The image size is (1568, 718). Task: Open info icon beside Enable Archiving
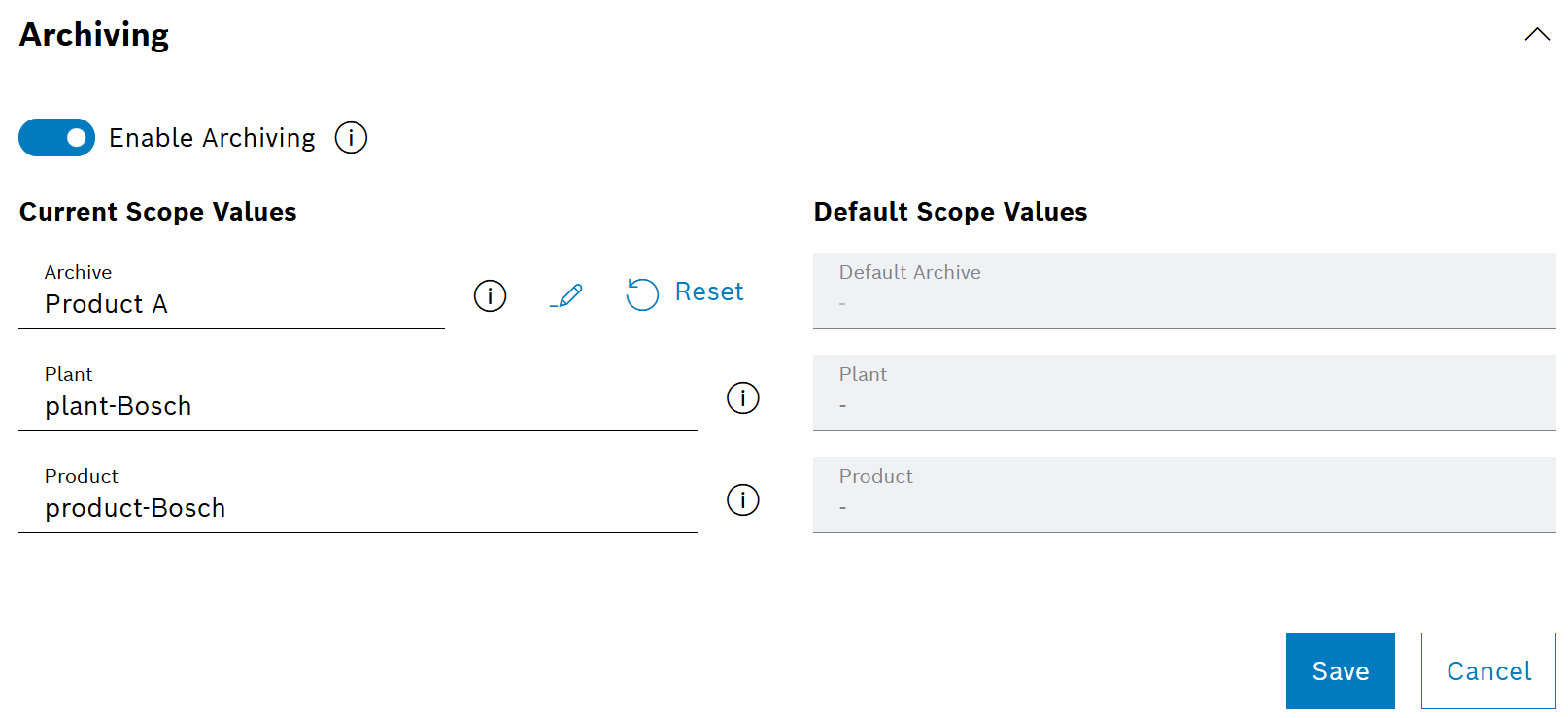[351, 138]
